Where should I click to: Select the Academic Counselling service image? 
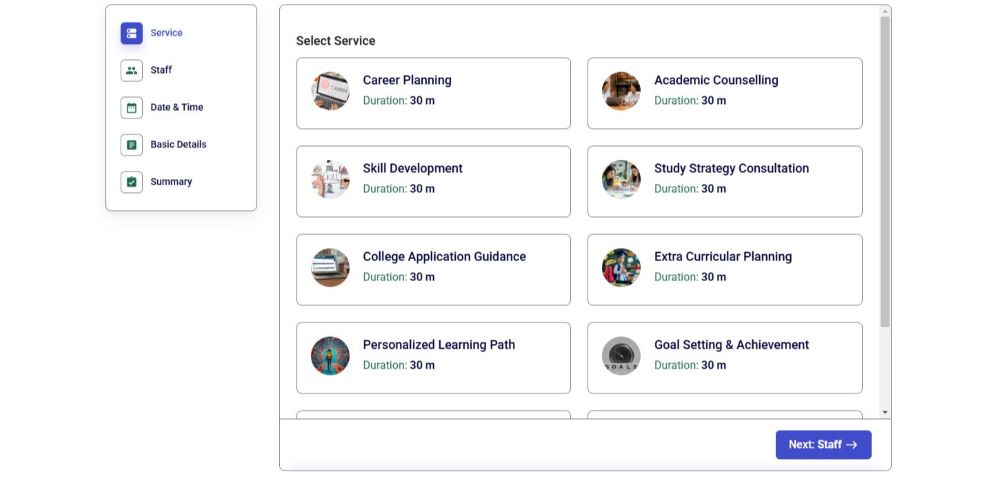point(621,91)
